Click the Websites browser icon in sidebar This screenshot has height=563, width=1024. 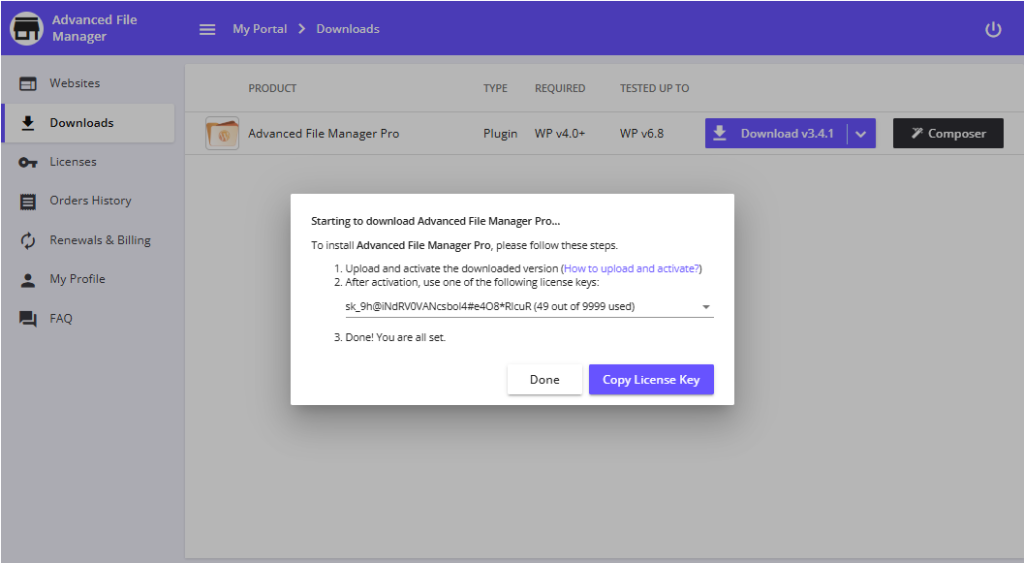28,84
